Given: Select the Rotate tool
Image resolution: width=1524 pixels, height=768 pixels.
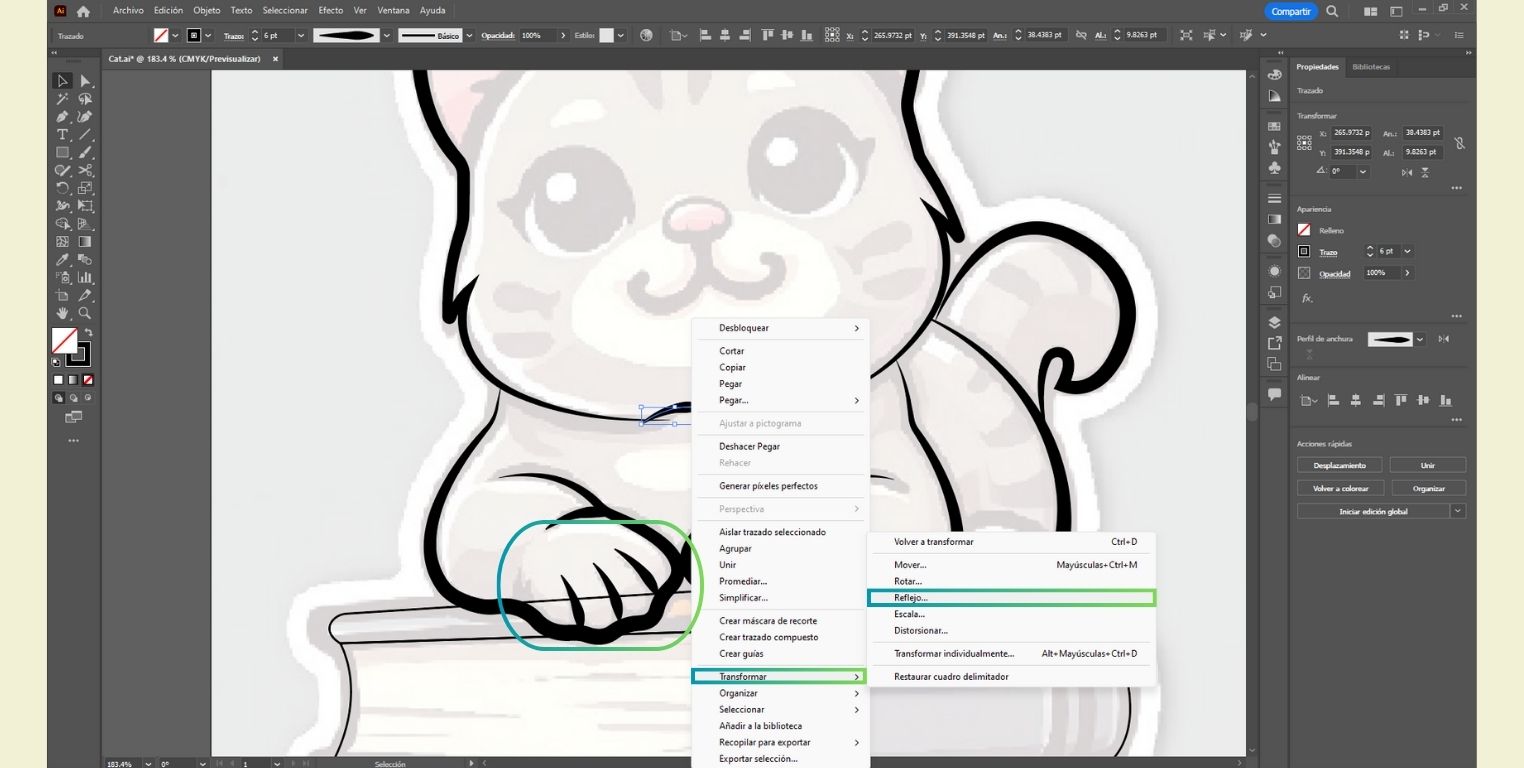Looking at the screenshot, I should pyautogui.click(x=63, y=188).
